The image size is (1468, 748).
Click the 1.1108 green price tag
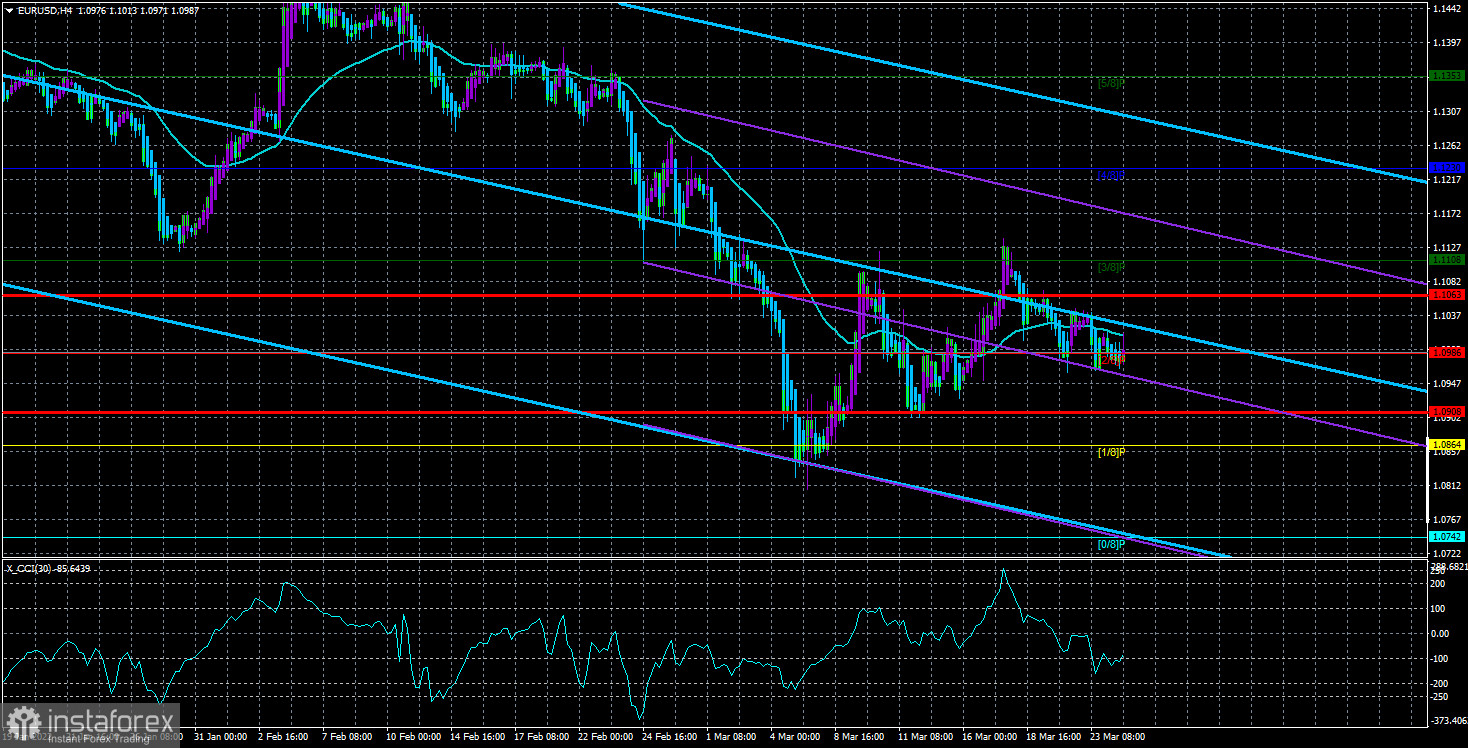pos(1447,260)
